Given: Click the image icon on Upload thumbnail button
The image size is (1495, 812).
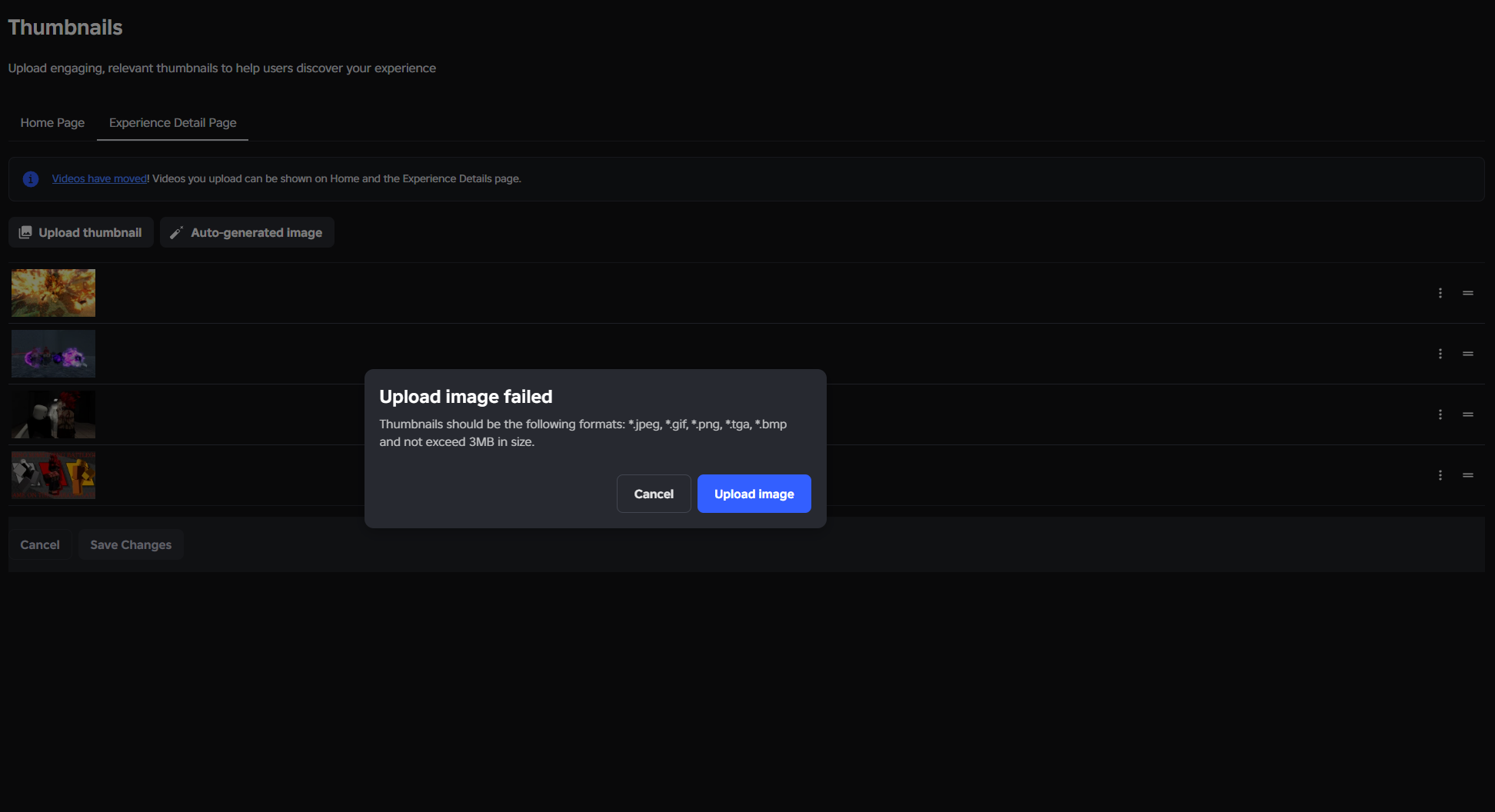Looking at the screenshot, I should (x=25, y=232).
